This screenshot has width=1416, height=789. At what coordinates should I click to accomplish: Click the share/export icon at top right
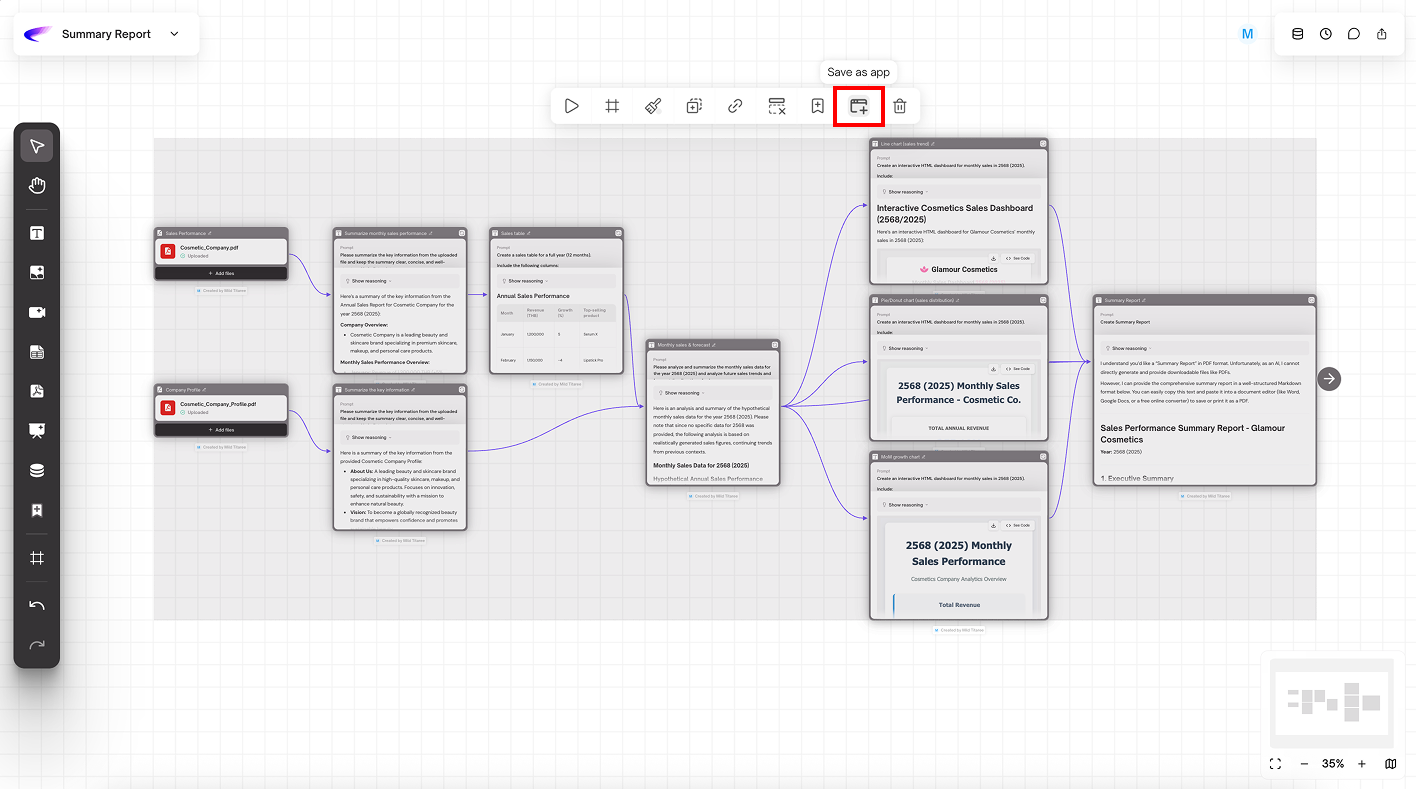1381,34
